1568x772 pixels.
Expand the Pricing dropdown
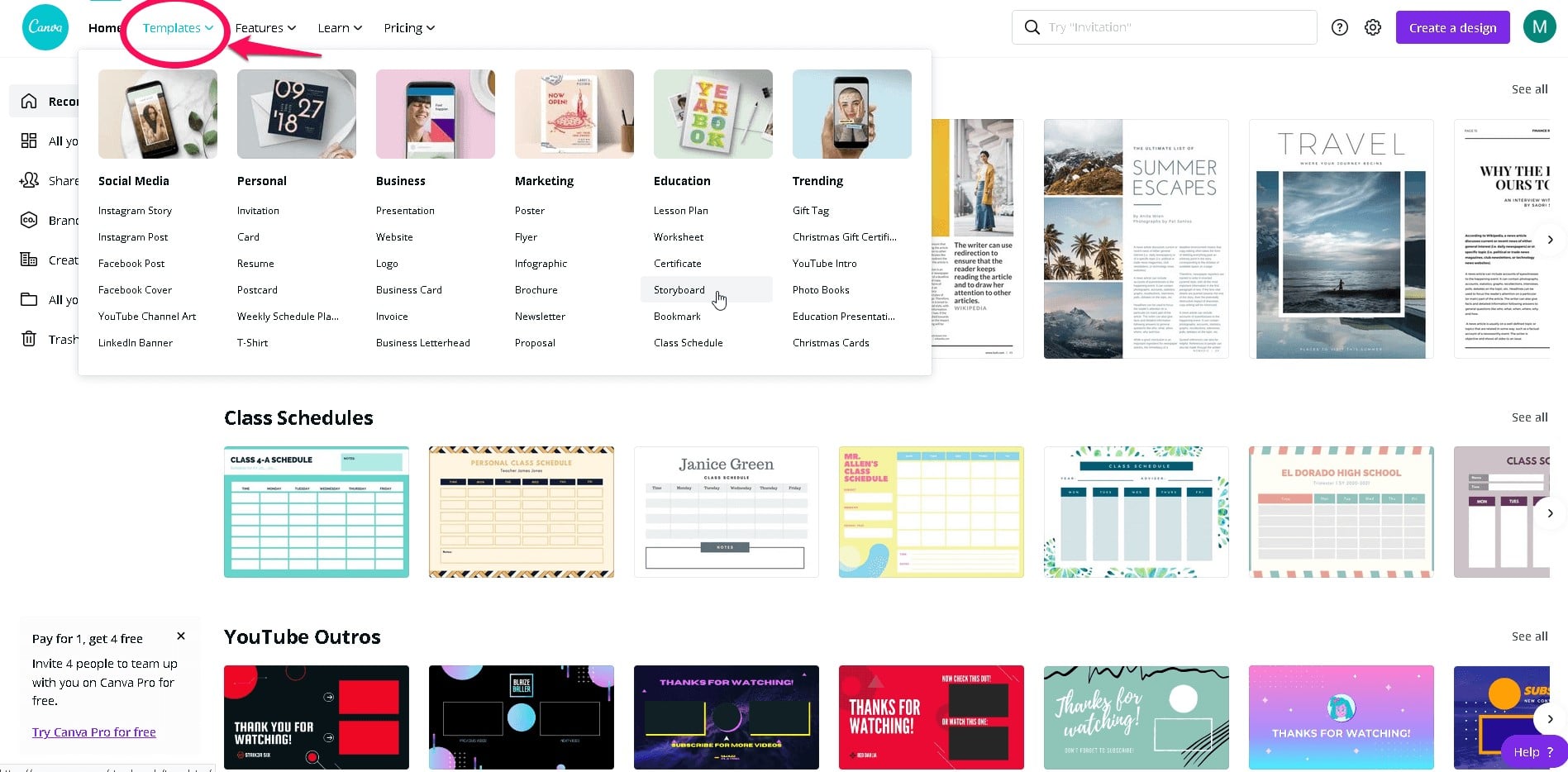[x=409, y=28]
